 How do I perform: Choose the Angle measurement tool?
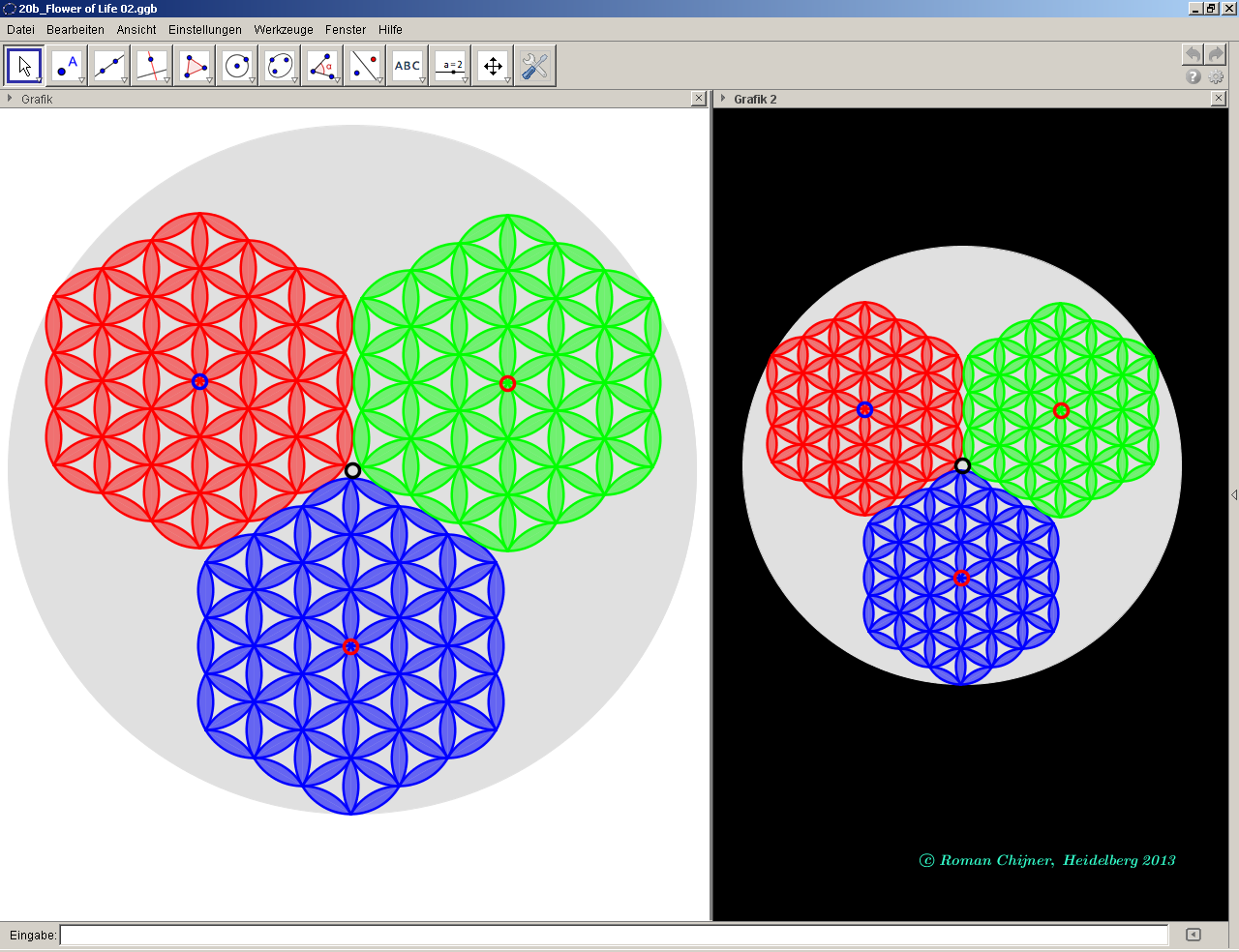pos(322,66)
